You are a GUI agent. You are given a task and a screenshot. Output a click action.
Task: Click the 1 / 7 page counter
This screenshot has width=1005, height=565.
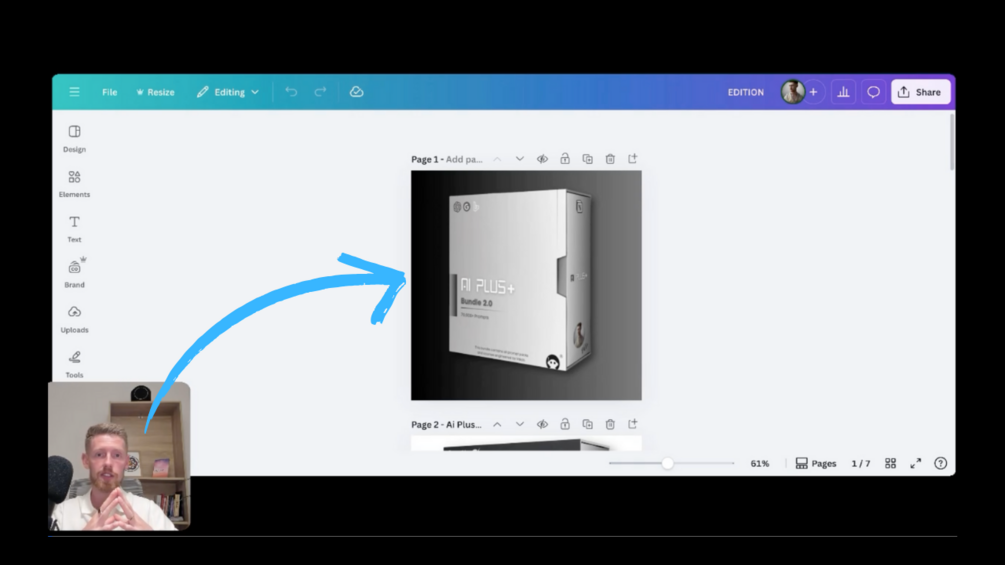click(861, 463)
